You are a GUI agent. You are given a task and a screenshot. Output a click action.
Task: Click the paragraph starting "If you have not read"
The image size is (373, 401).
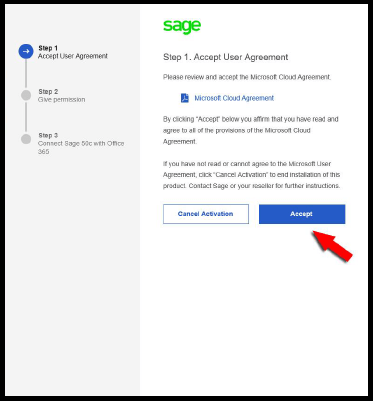(252, 175)
